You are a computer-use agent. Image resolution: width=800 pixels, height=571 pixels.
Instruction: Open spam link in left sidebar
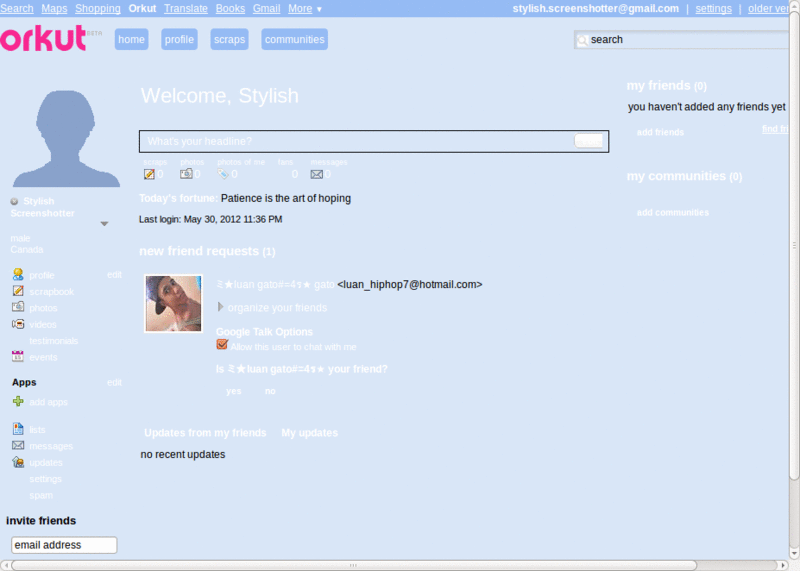coord(41,495)
